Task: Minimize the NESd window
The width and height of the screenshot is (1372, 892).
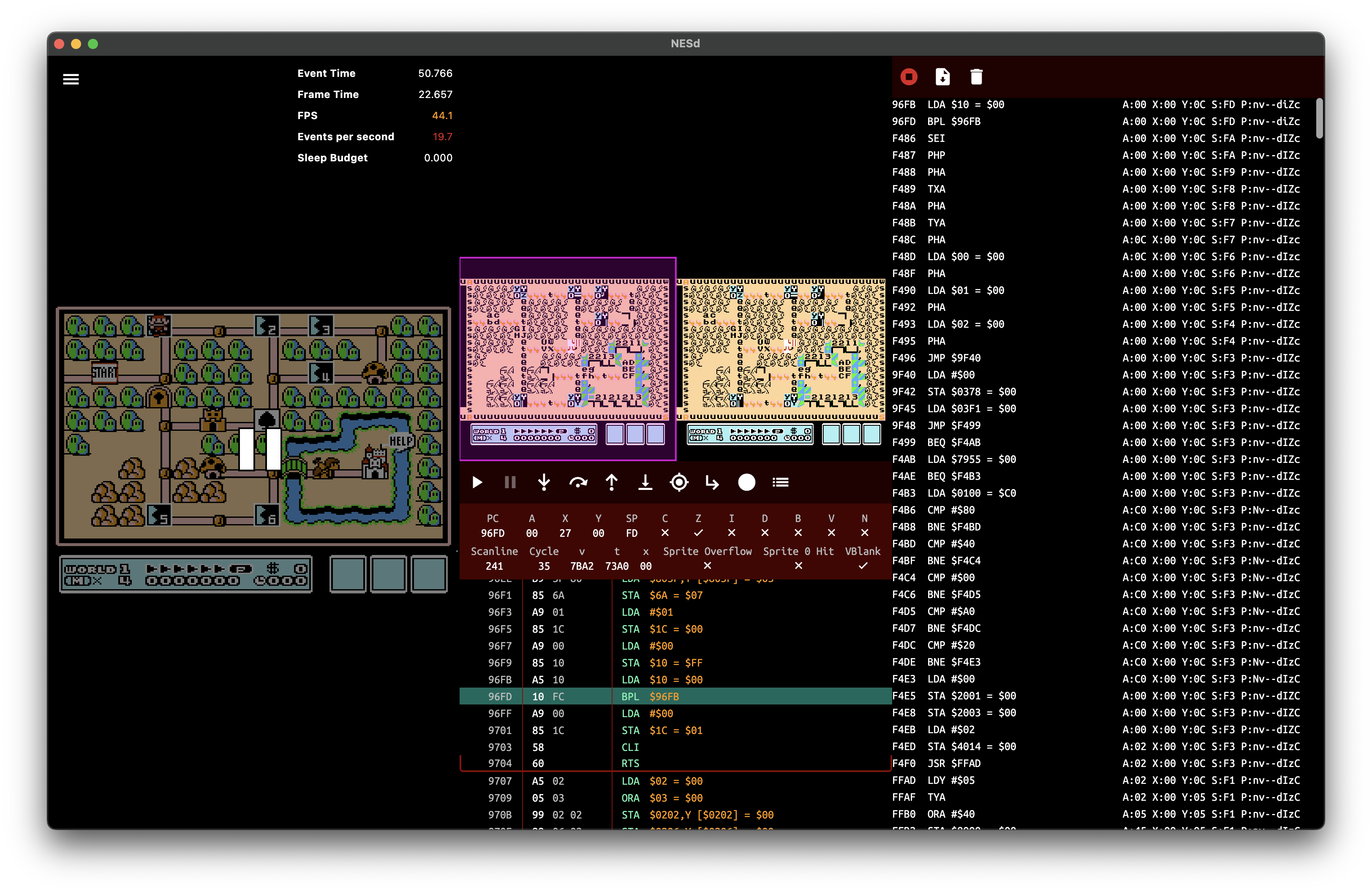Action: pos(76,44)
